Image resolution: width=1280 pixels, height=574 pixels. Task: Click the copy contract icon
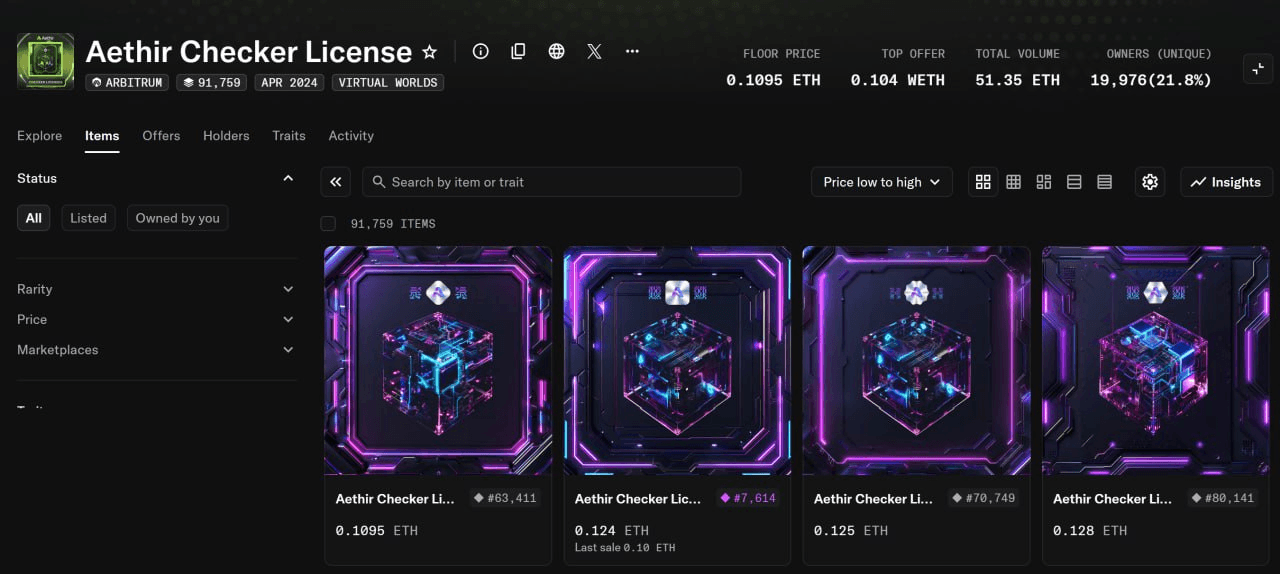pyautogui.click(x=518, y=51)
